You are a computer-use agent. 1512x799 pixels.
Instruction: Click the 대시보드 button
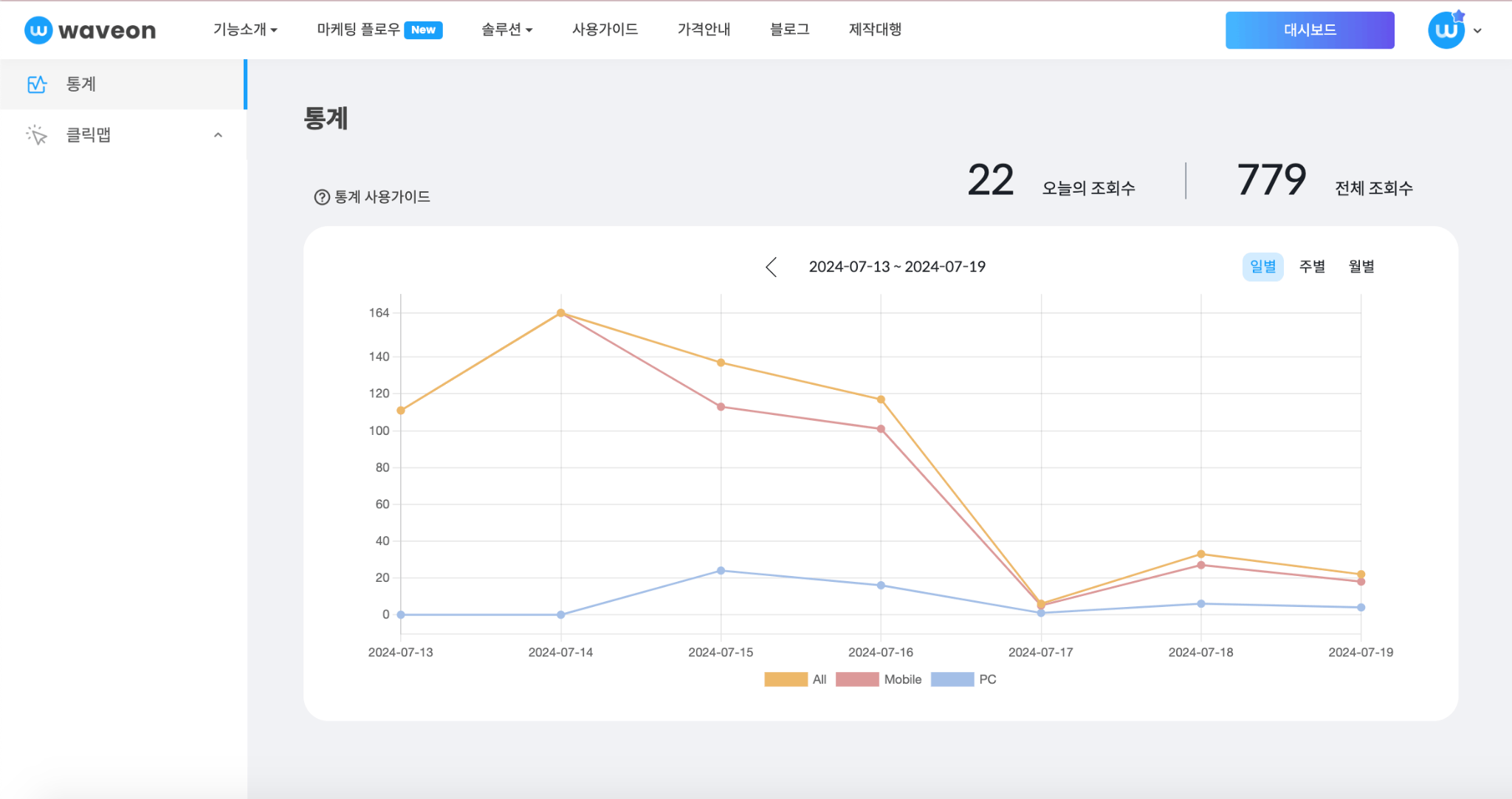1310,30
